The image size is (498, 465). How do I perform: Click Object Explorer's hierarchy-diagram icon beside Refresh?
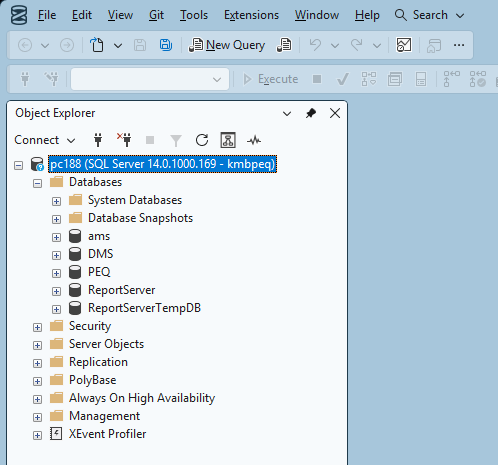[228, 140]
